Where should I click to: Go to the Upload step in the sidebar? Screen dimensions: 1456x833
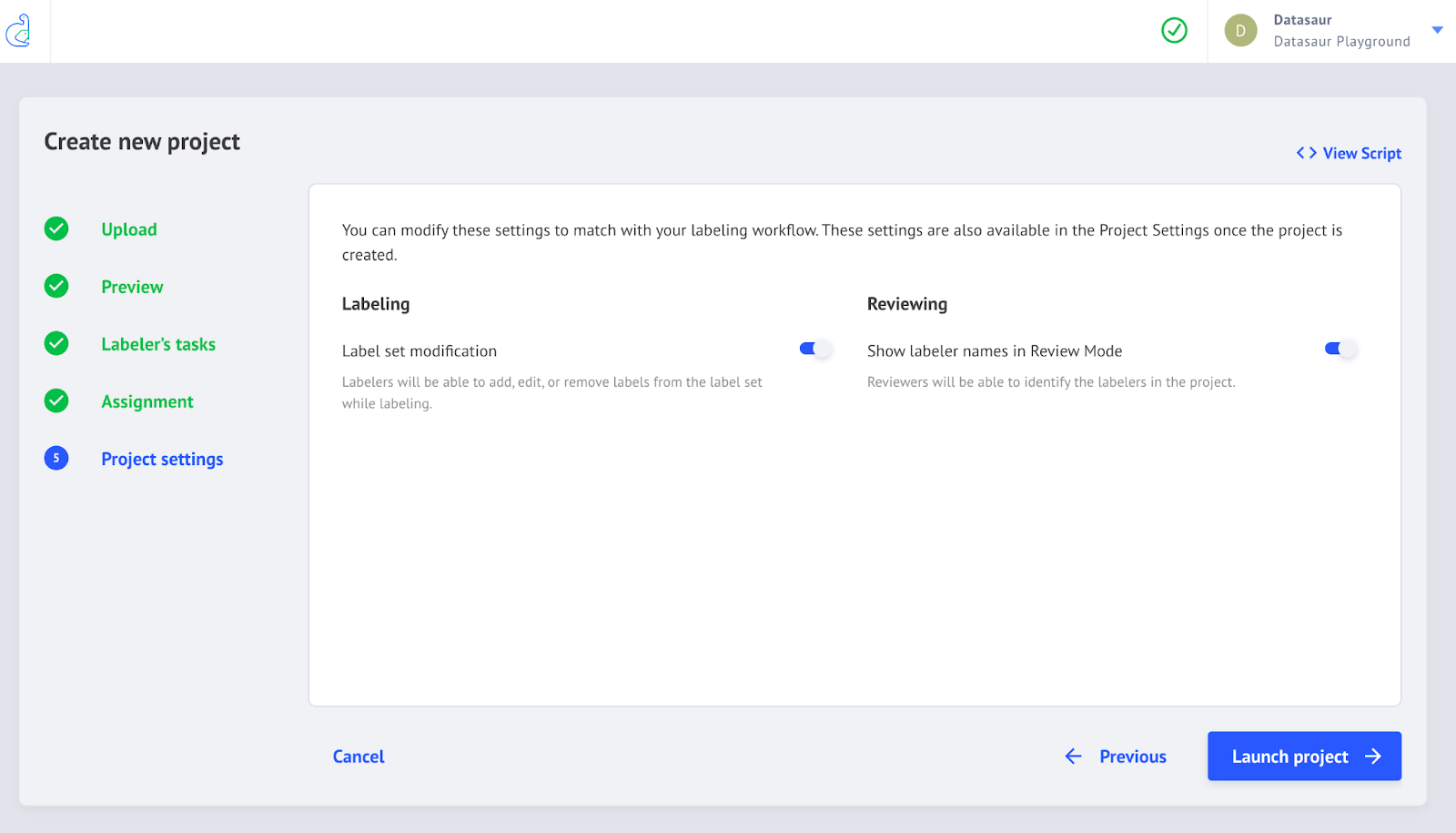coord(128,229)
